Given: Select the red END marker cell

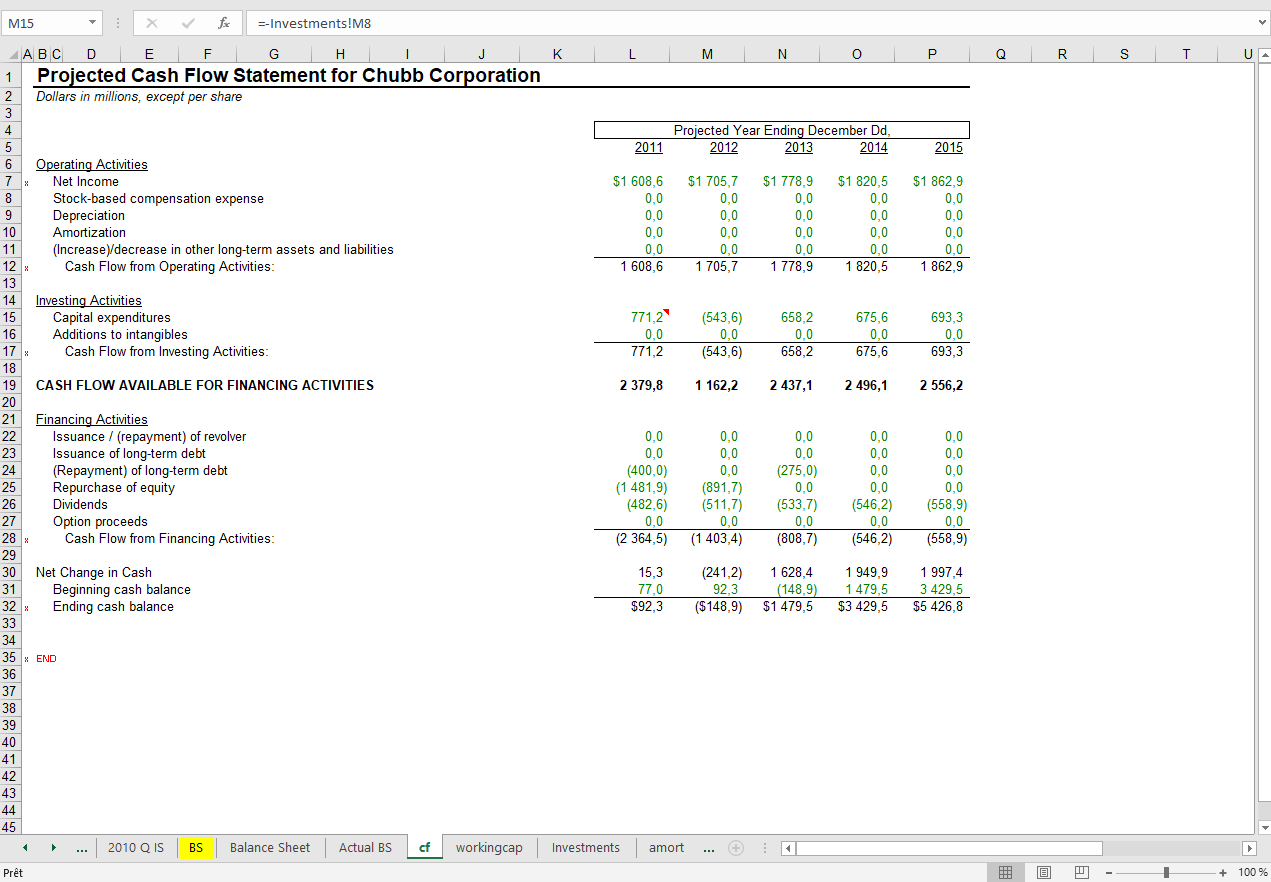Looking at the screenshot, I should click(x=46, y=658).
